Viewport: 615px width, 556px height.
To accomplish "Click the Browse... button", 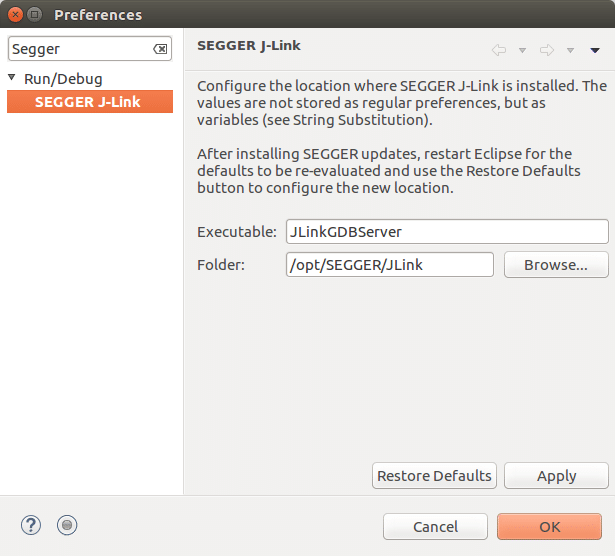I will (x=556, y=265).
